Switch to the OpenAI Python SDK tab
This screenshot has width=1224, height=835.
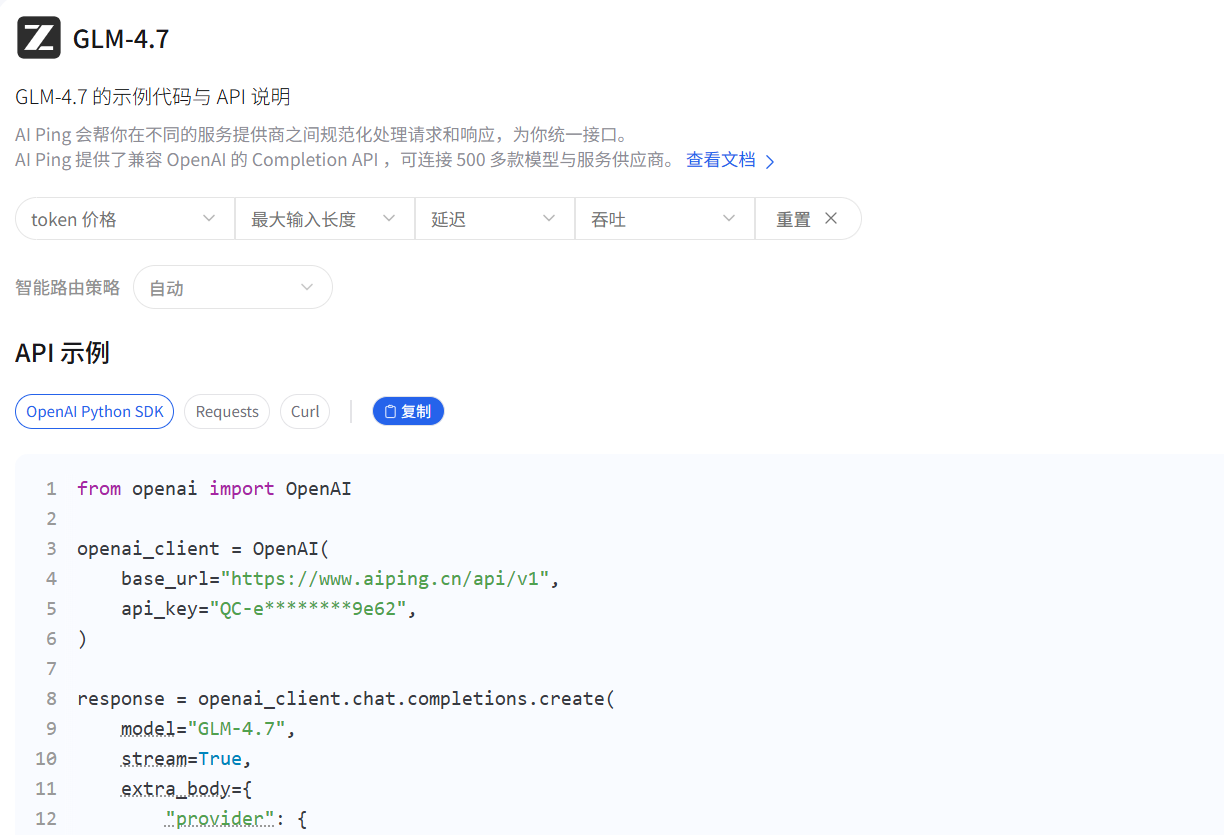coord(95,411)
